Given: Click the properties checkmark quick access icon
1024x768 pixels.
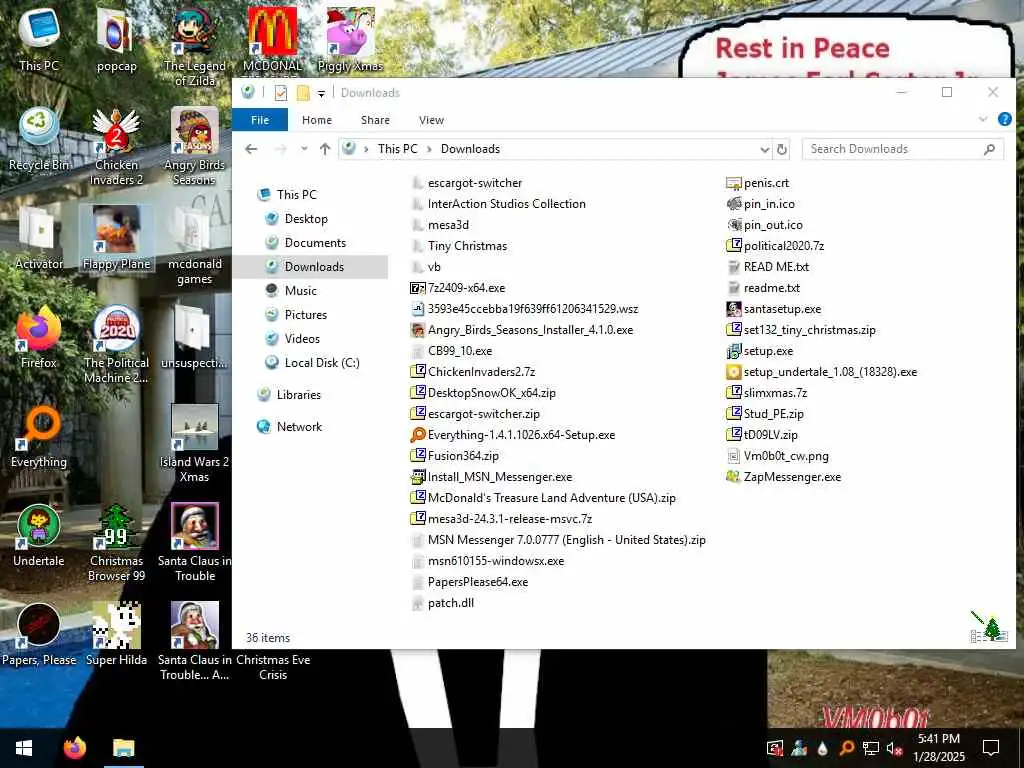Looking at the screenshot, I should [281, 93].
